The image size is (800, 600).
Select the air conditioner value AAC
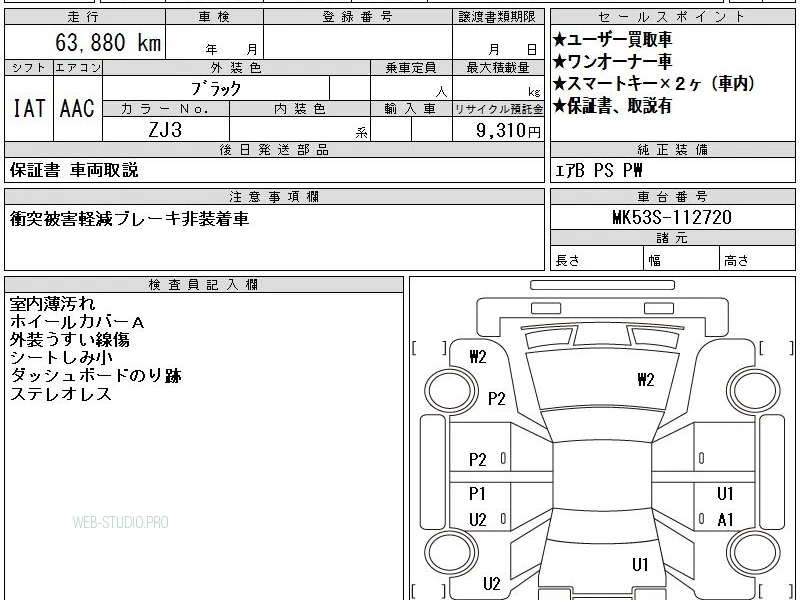click(78, 108)
